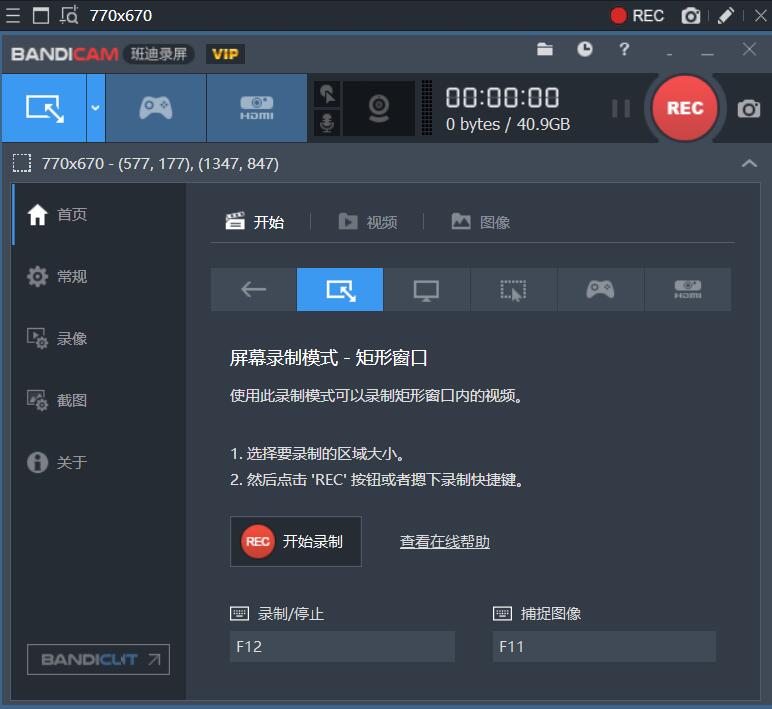Click the keyboard icon beside 录制/停止

[239, 613]
